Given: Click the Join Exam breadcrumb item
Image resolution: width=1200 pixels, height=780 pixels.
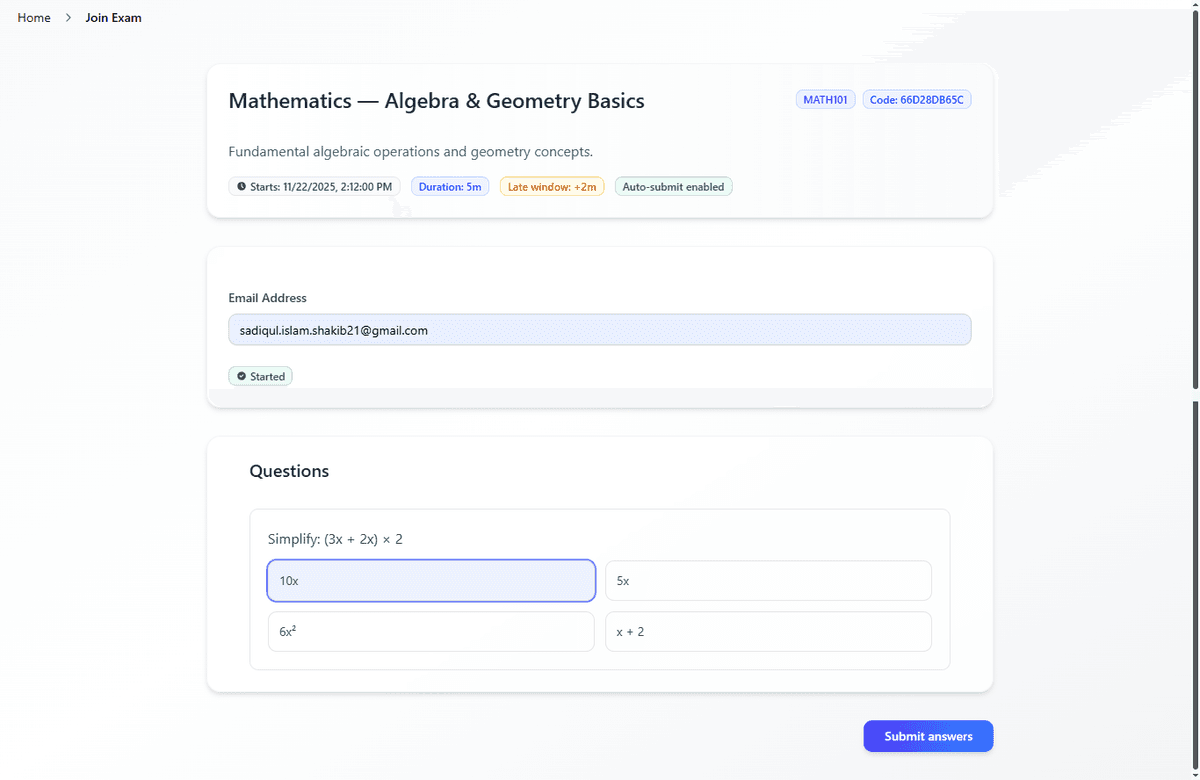Looking at the screenshot, I should [x=113, y=17].
